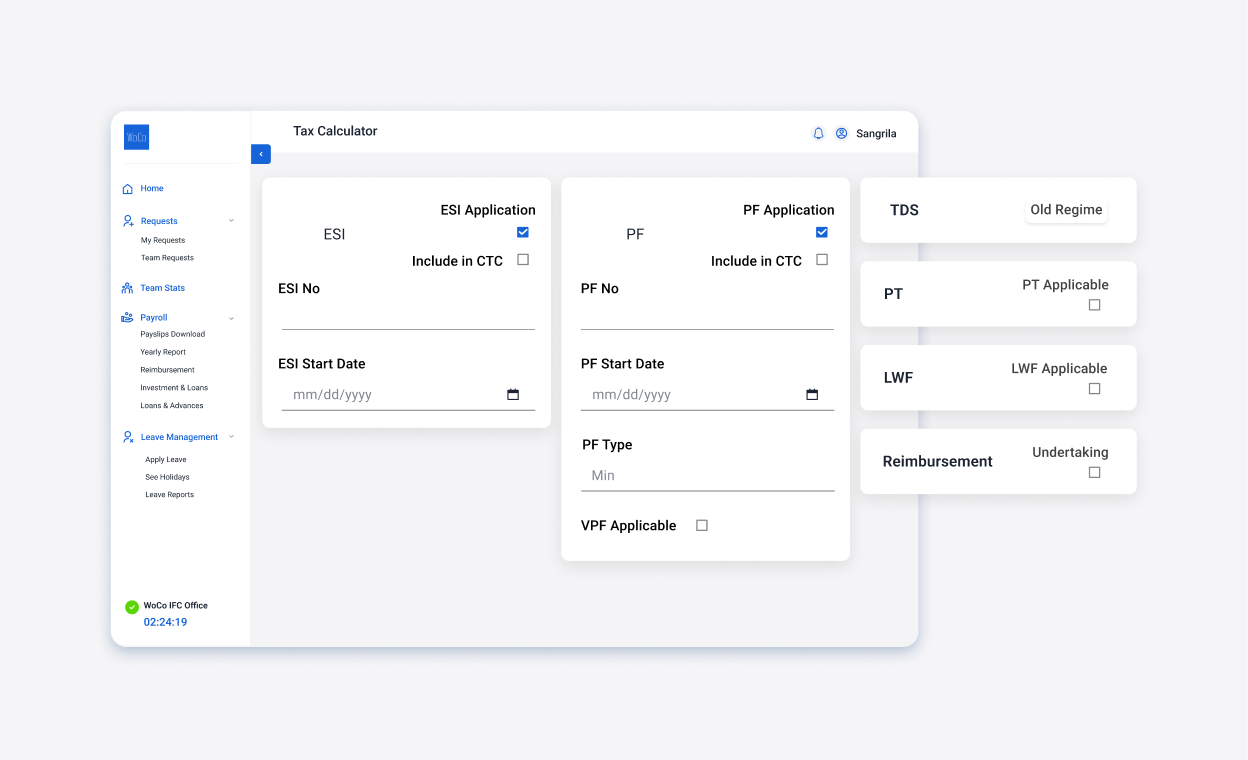Go to Home in sidebar
1248x760 pixels.
(152, 189)
